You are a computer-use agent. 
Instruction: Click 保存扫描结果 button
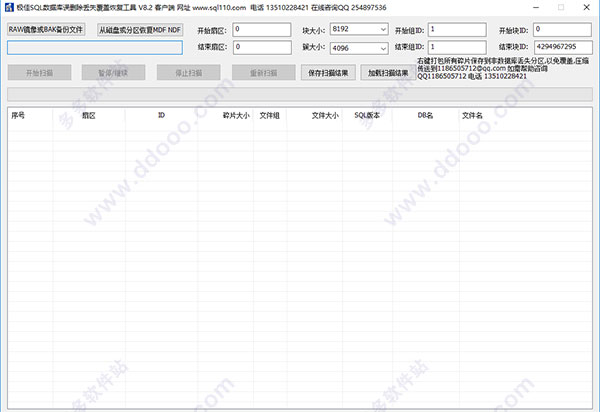click(328, 73)
